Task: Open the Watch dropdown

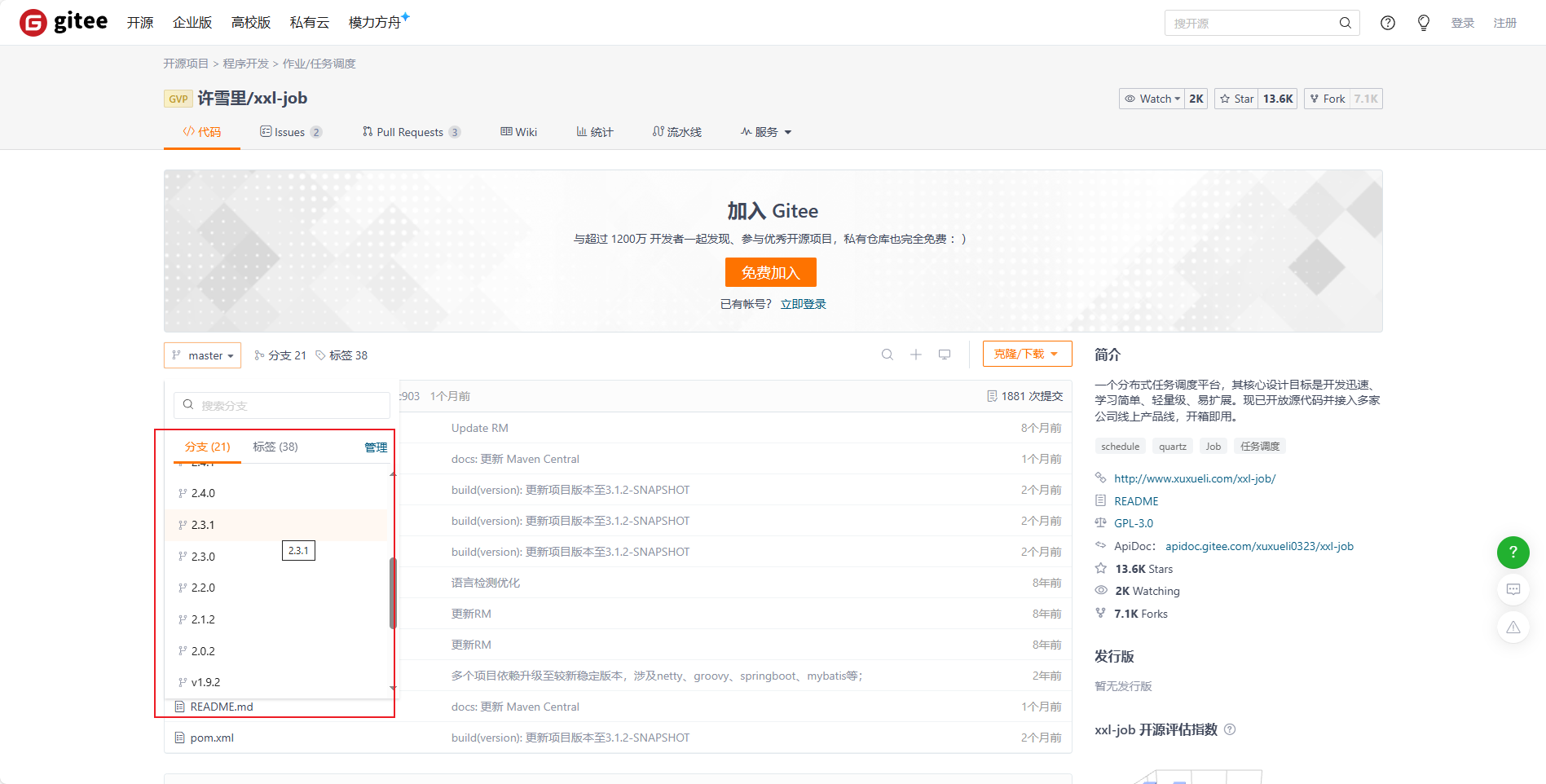Action: (1152, 99)
